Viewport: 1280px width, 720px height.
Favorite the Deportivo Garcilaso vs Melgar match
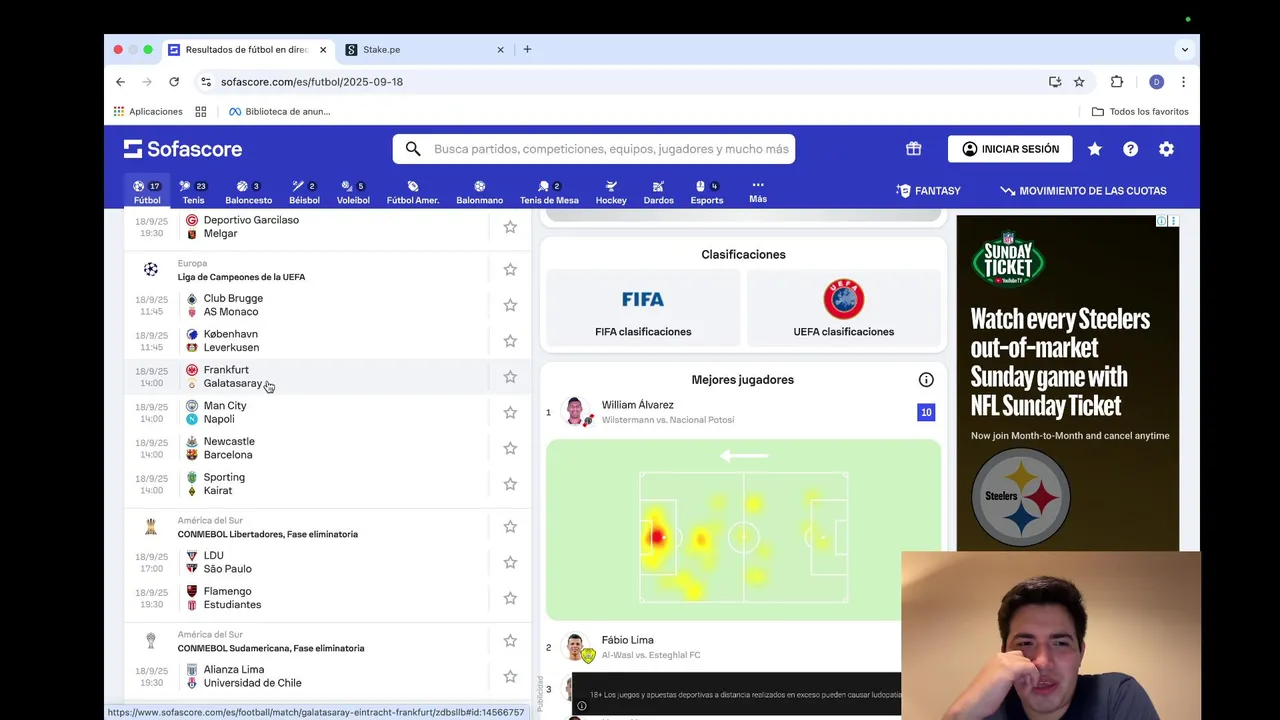510,227
